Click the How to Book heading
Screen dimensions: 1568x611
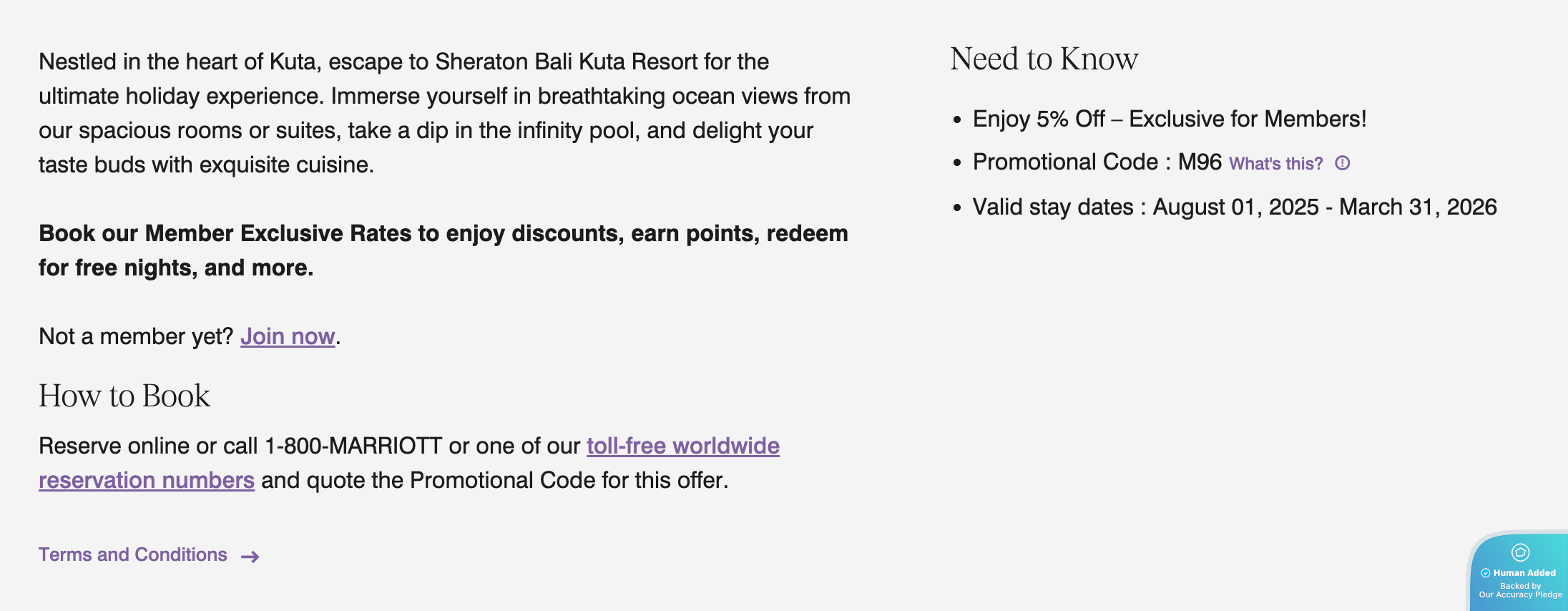pos(124,396)
